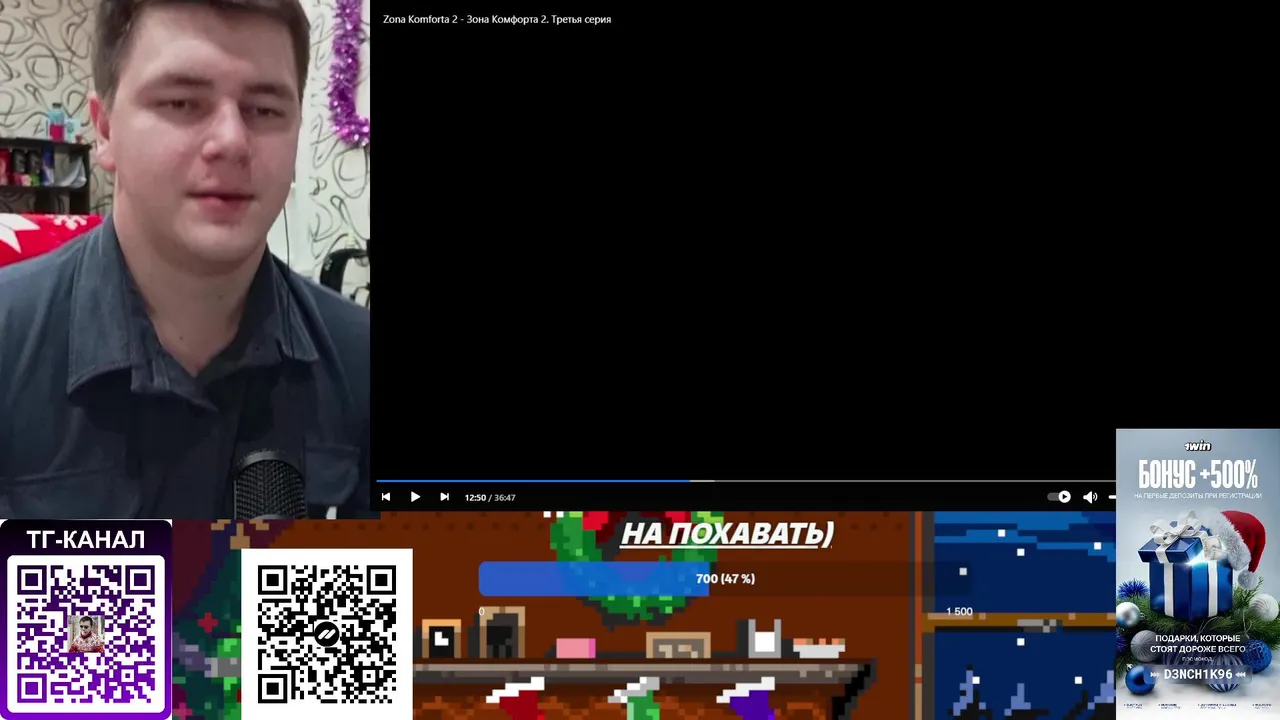The width and height of the screenshot is (1280, 720).
Task: Toggle the autoplay switch in the player
Action: click(x=1059, y=497)
